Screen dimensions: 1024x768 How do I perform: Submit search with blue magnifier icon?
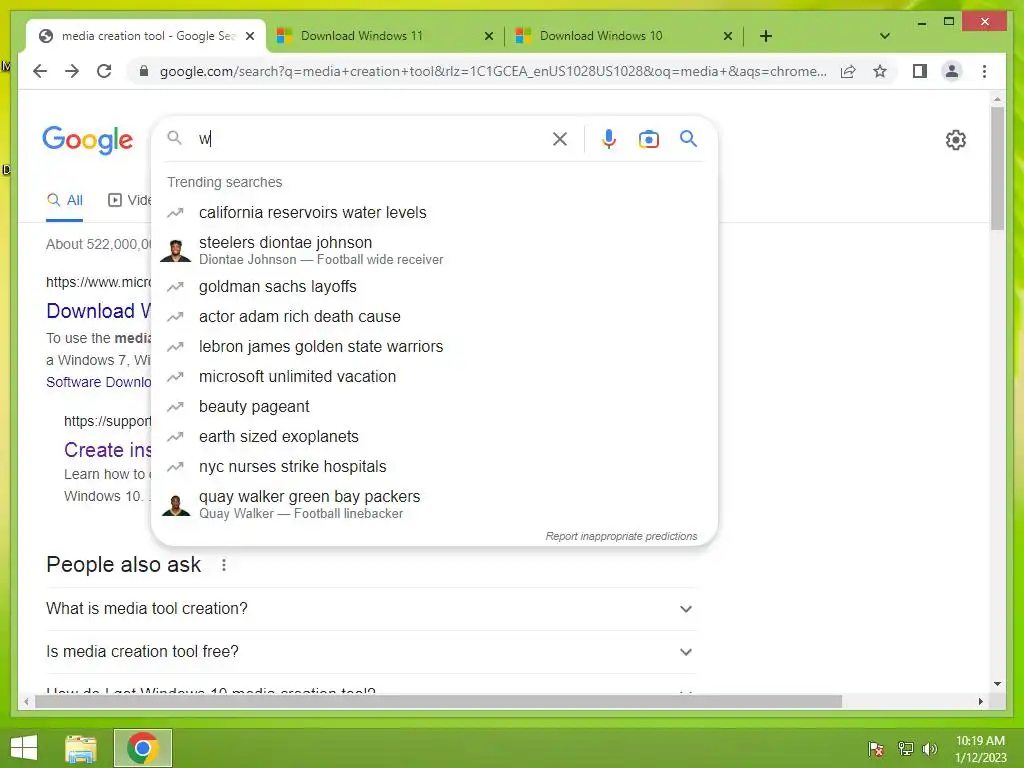[x=688, y=139]
